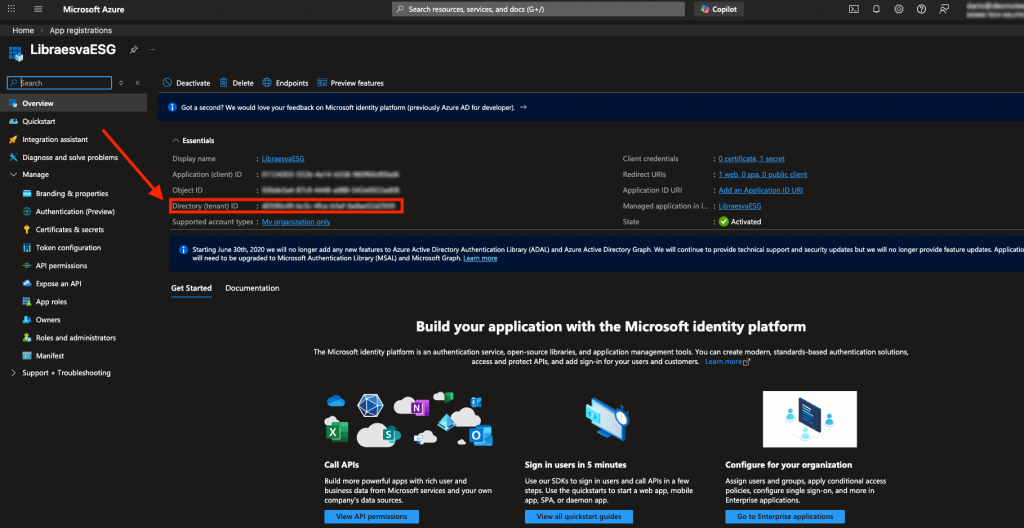Open Authentication (Preview)

coord(73,212)
